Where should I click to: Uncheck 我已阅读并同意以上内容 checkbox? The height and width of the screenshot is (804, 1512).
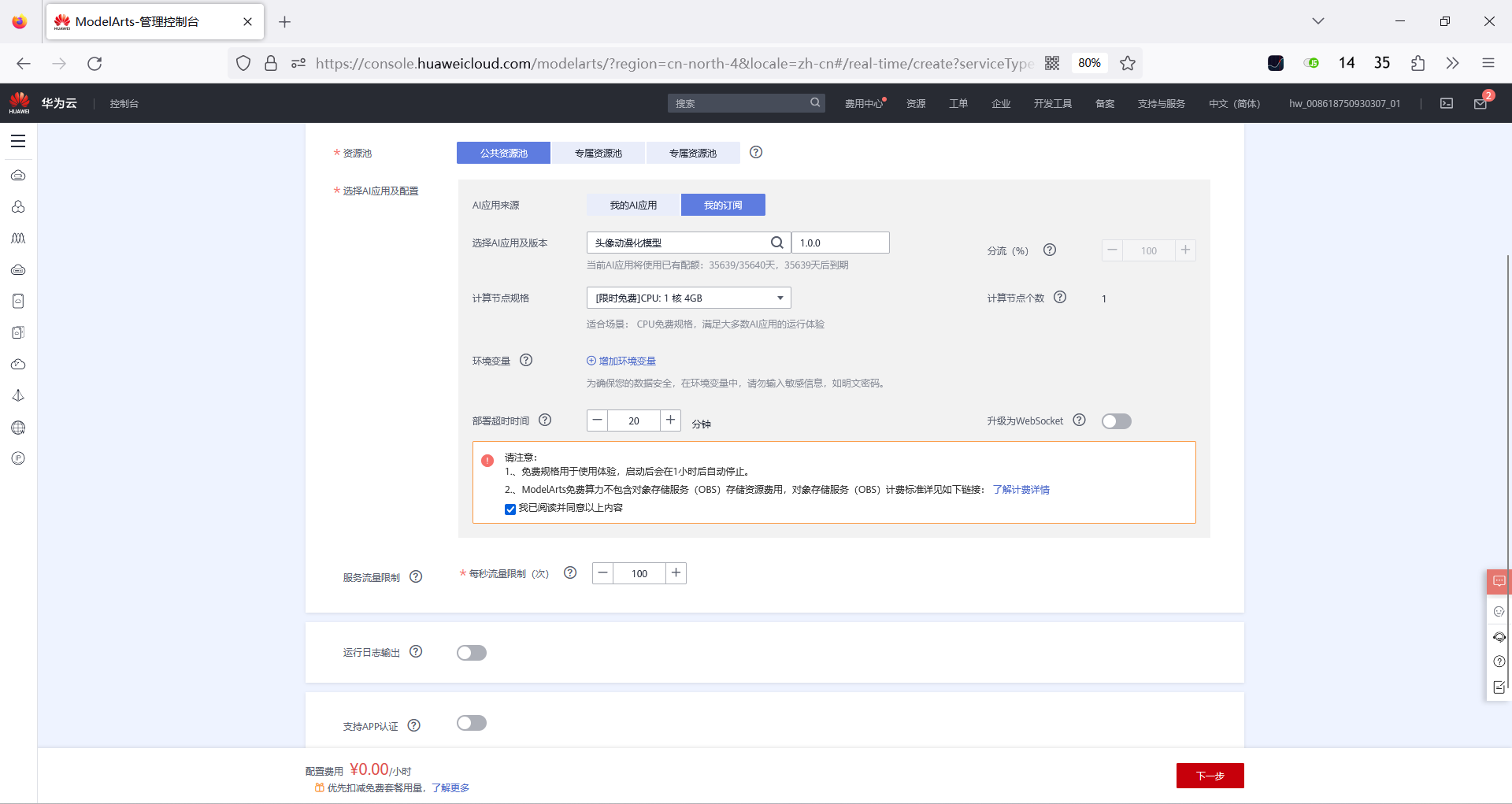(x=510, y=509)
